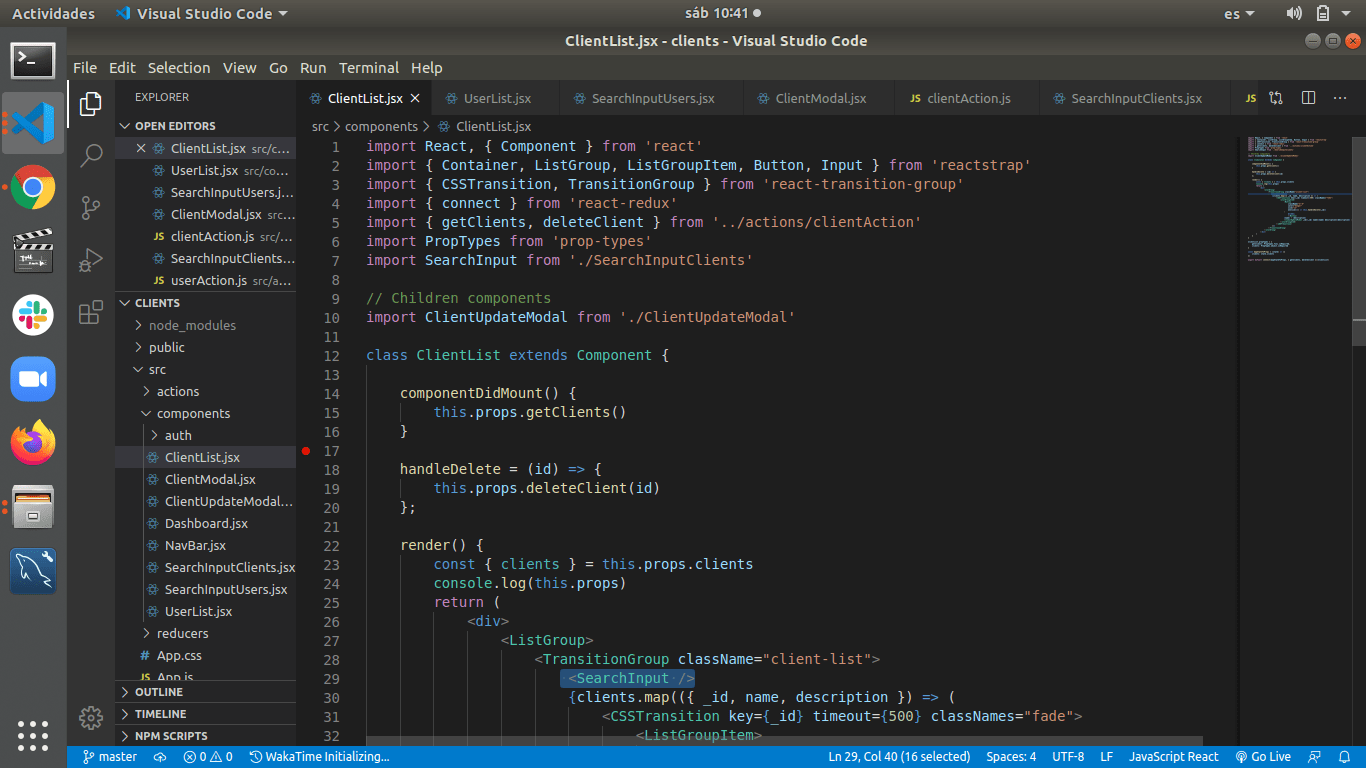Screen dimensions: 1366x768
Task: Open the Search view in activity bar
Action: tap(91, 155)
